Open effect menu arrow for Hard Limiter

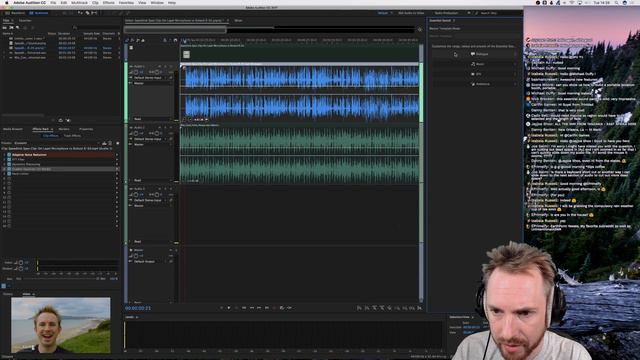tap(117, 173)
